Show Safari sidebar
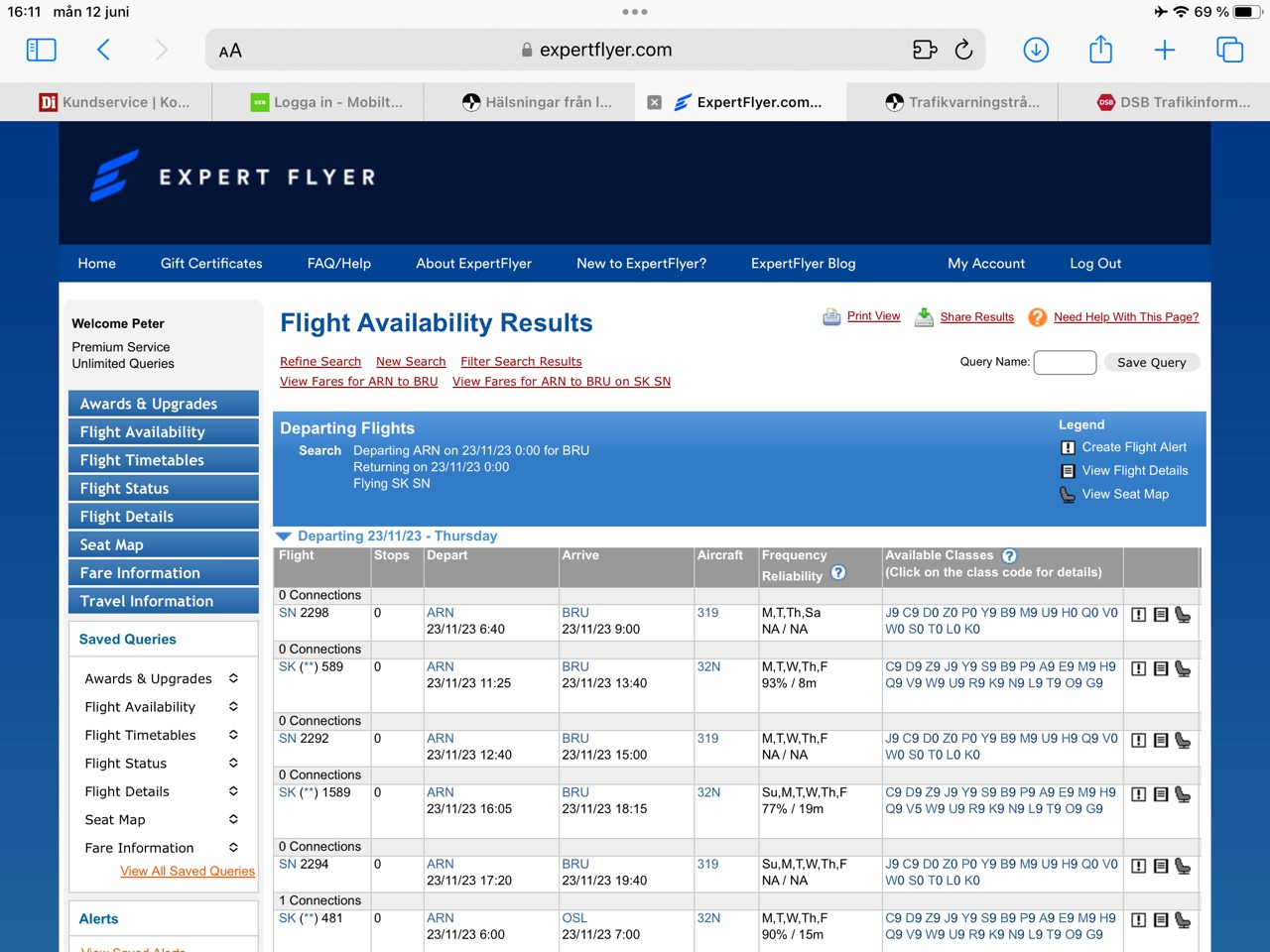 pyautogui.click(x=41, y=50)
